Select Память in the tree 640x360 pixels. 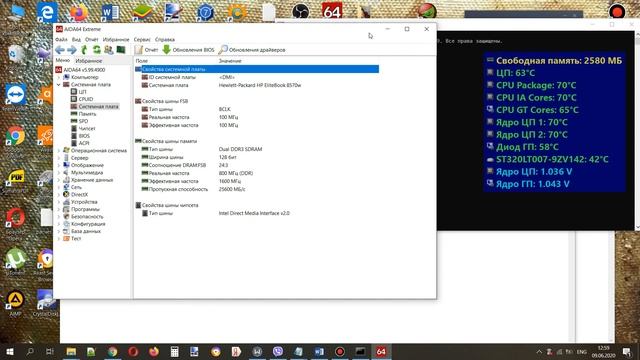click(x=84, y=114)
